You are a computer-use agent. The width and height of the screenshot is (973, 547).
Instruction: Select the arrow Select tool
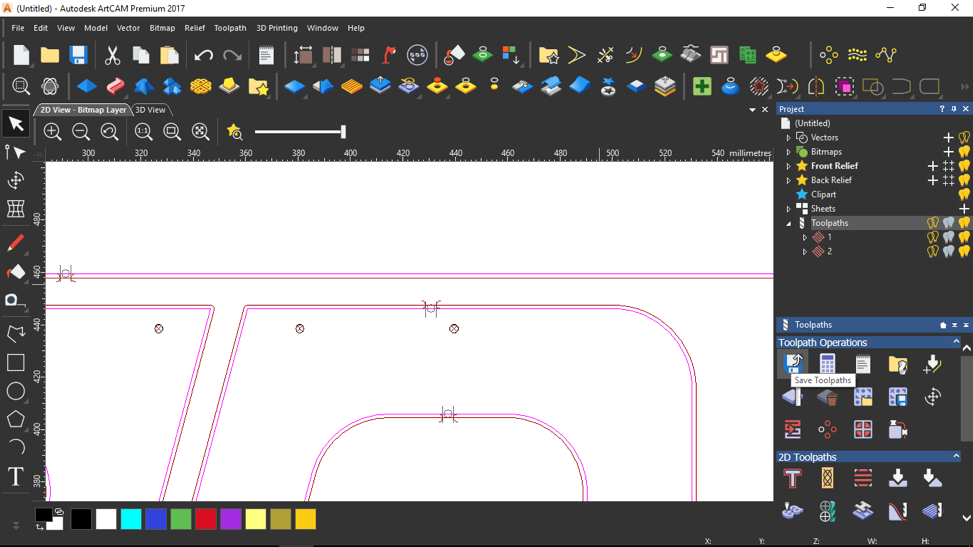(16, 124)
